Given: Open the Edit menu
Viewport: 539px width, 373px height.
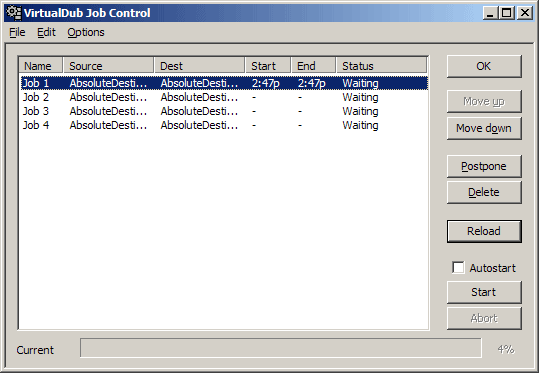Looking at the screenshot, I should tap(46, 32).
